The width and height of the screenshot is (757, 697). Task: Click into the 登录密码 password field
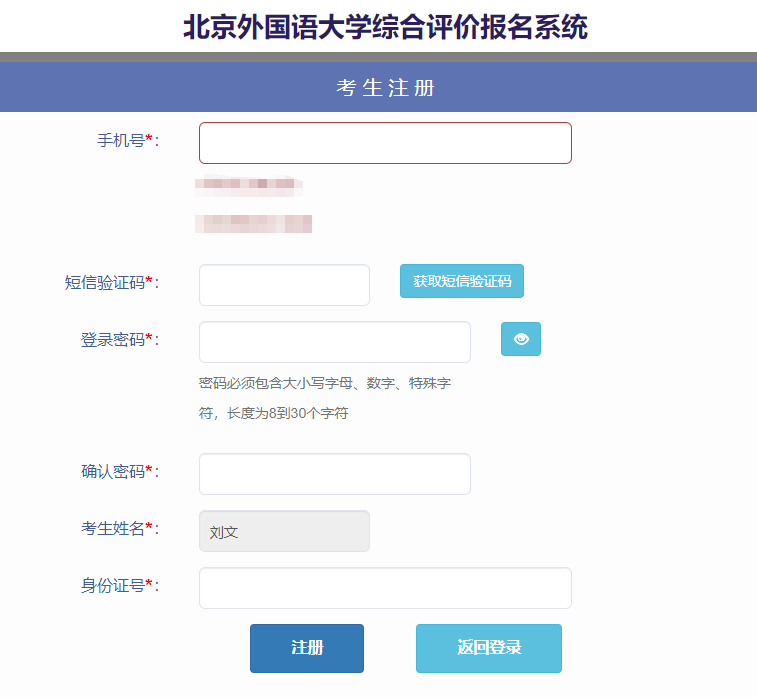click(334, 342)
